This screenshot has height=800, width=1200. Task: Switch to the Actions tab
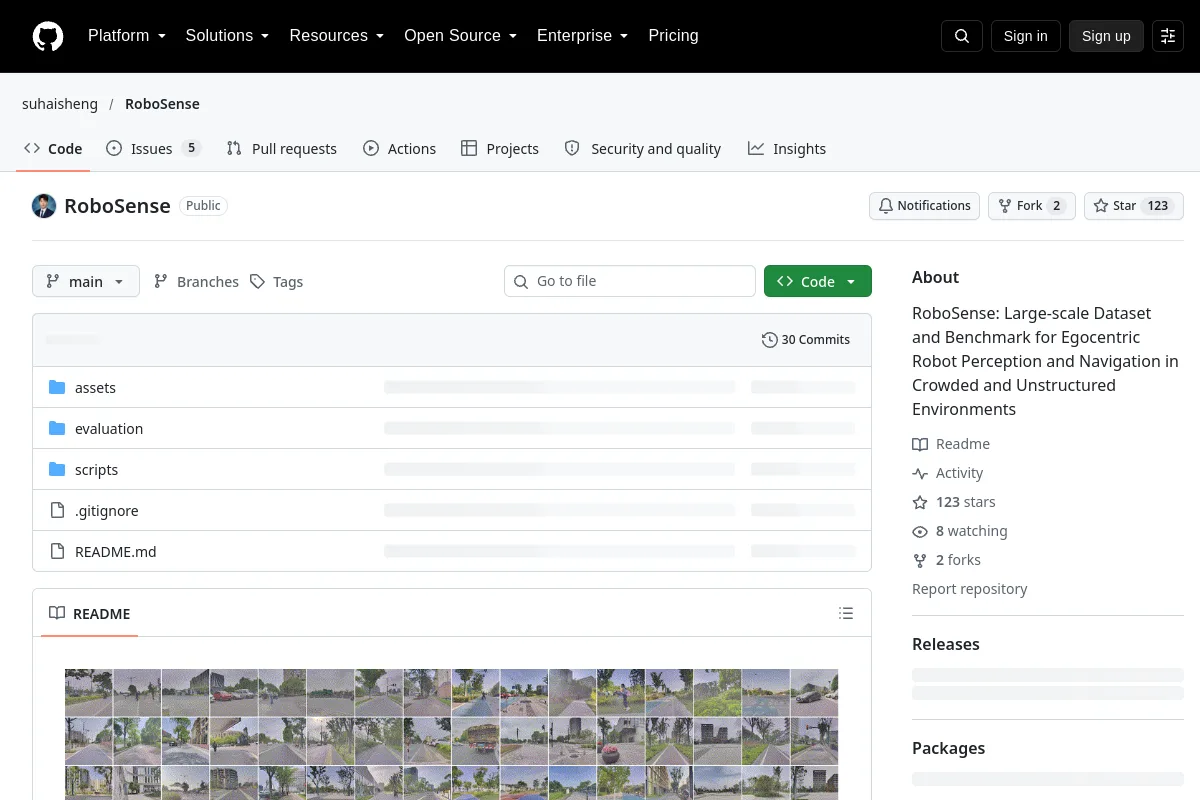399,149
